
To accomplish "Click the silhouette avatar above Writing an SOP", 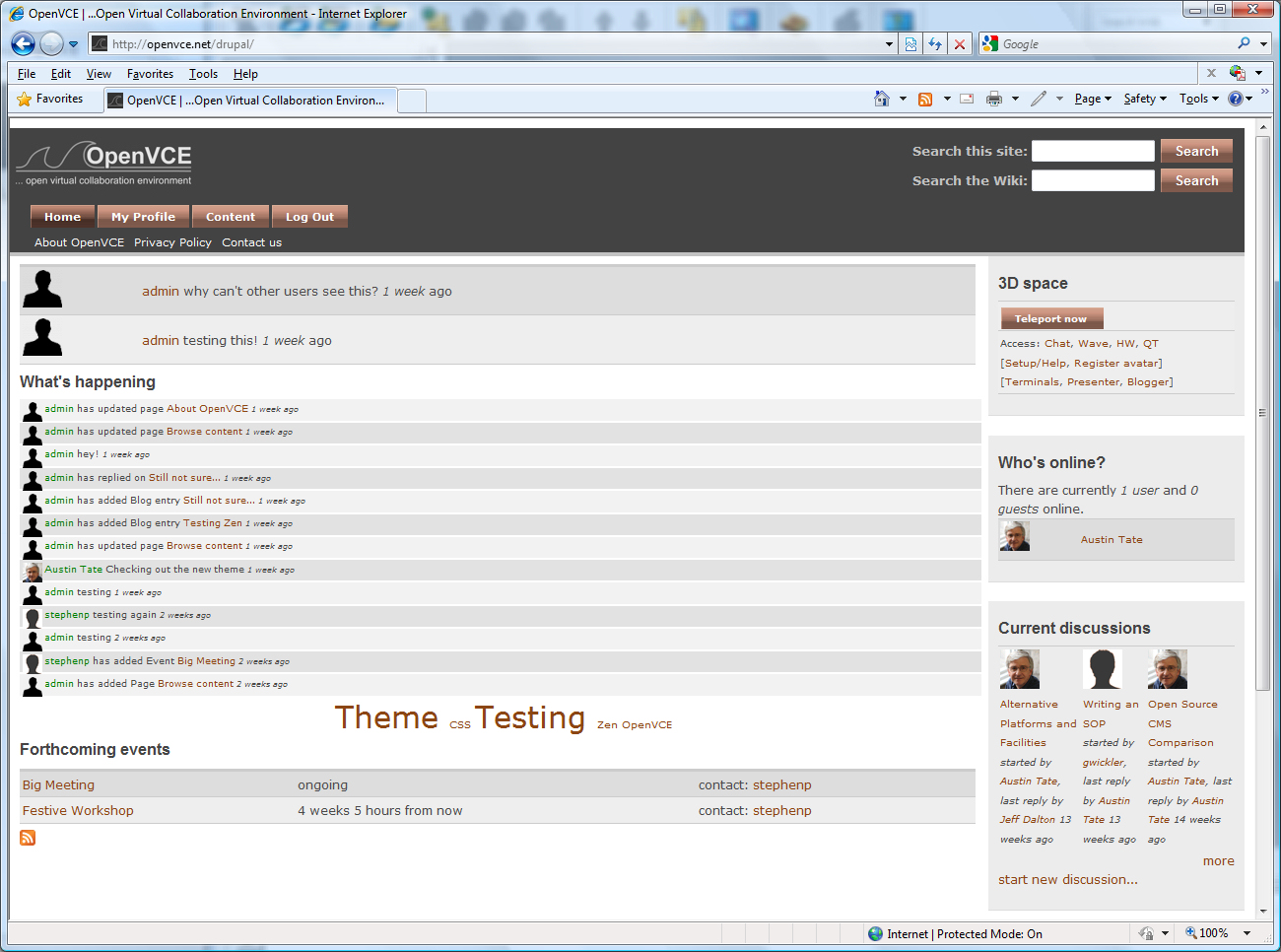I will pyautogui.click(x=1103, y=669).
